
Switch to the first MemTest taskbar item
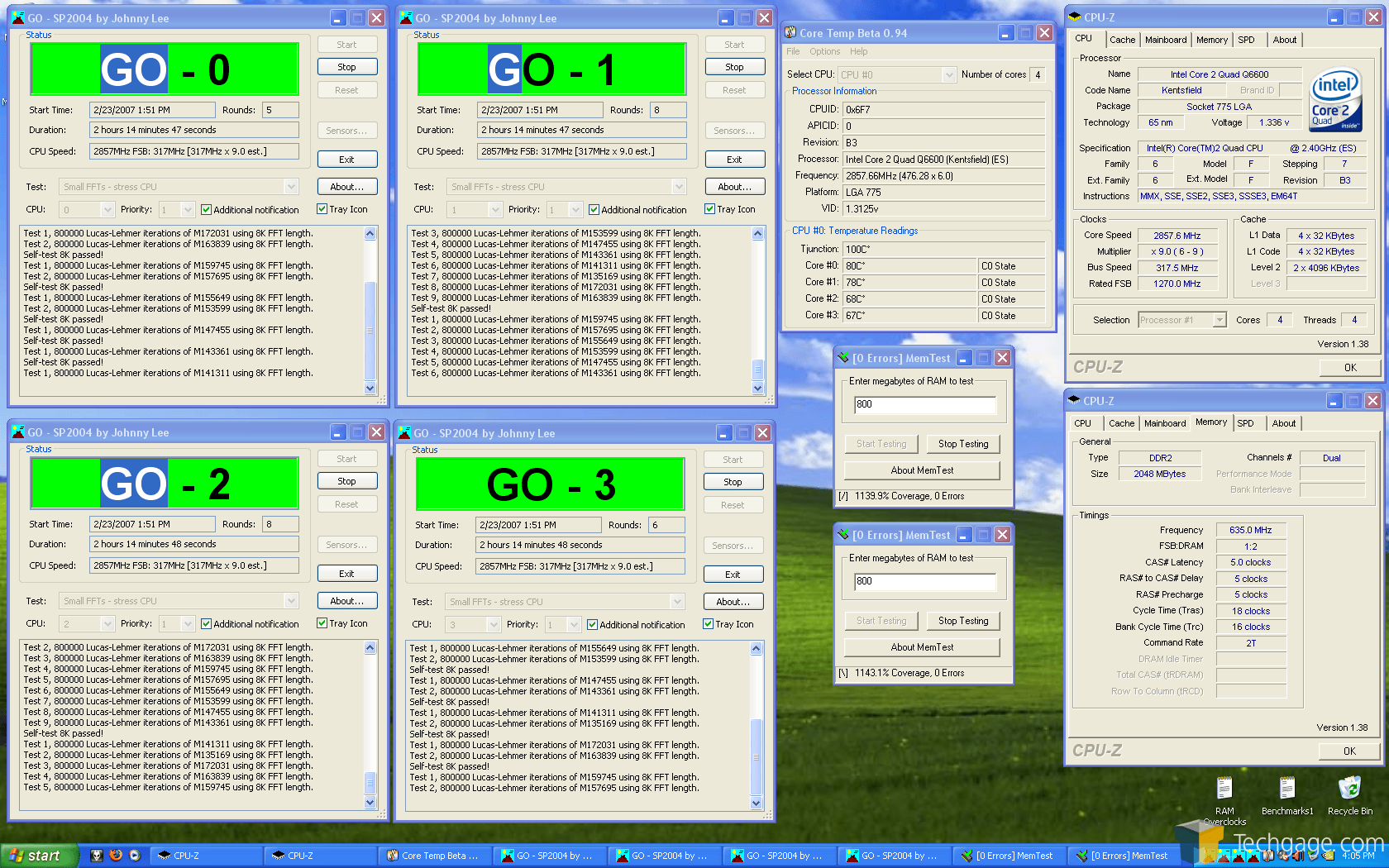click(x=1009, y=856)
